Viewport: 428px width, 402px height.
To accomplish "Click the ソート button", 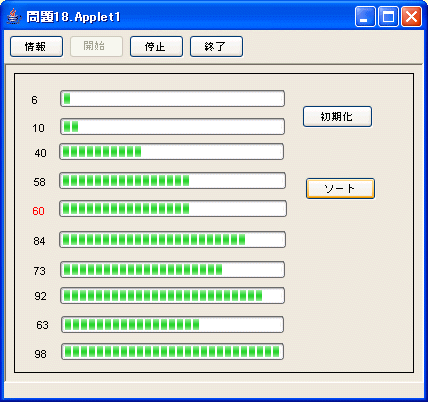I will [340, 189].
